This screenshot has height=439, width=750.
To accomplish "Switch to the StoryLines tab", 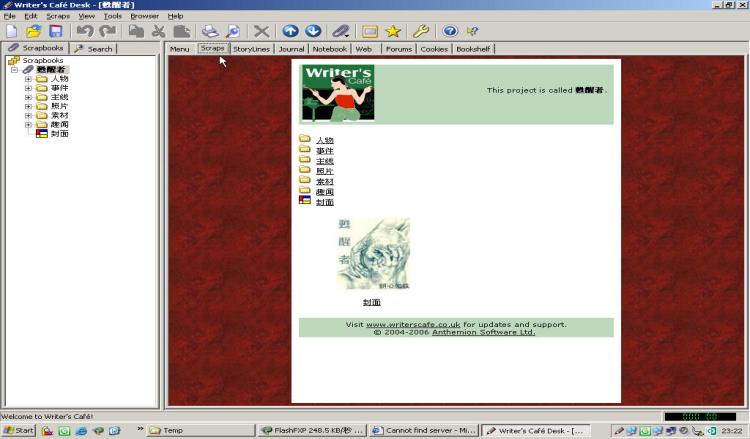I will tap(252, 49).
